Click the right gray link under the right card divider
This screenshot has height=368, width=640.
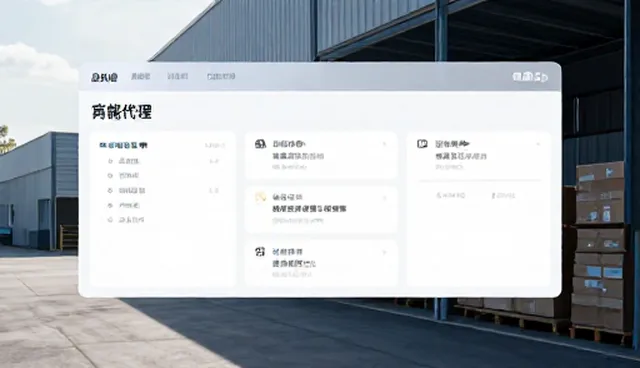pyautogui.click(x=503, y=196)
